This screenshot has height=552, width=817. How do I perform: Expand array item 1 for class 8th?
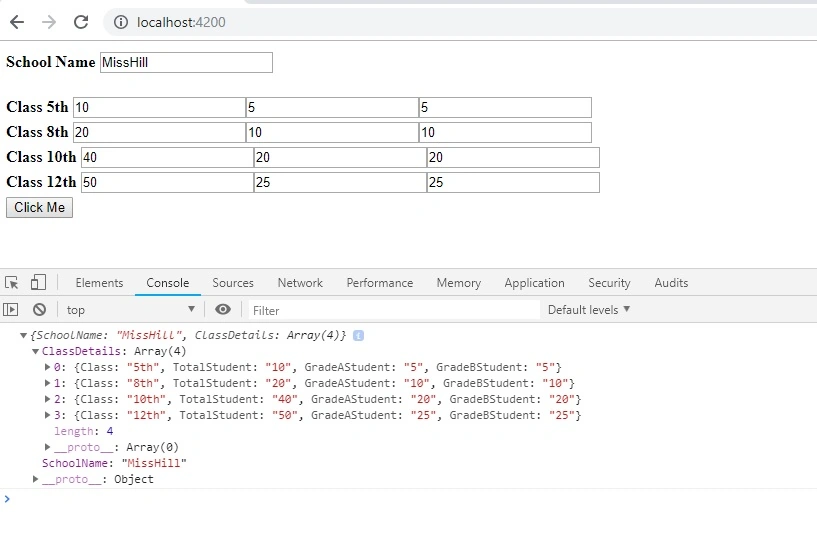[x=47, y=383]
